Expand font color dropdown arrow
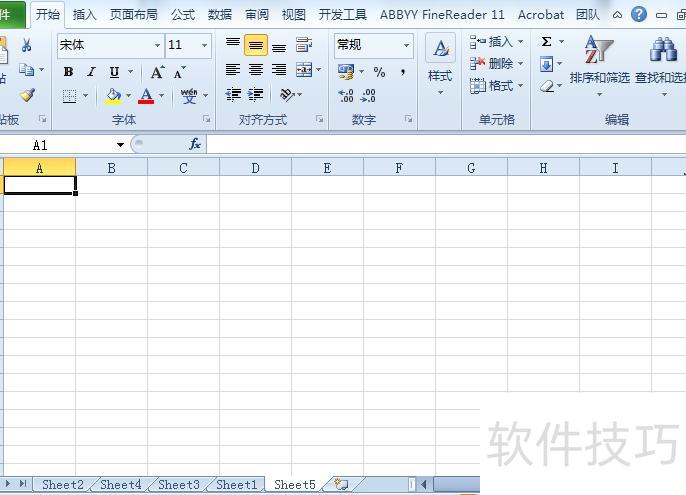Image resolution: width=686 pixels, height=495 pixels. click(x=161, y=95)
